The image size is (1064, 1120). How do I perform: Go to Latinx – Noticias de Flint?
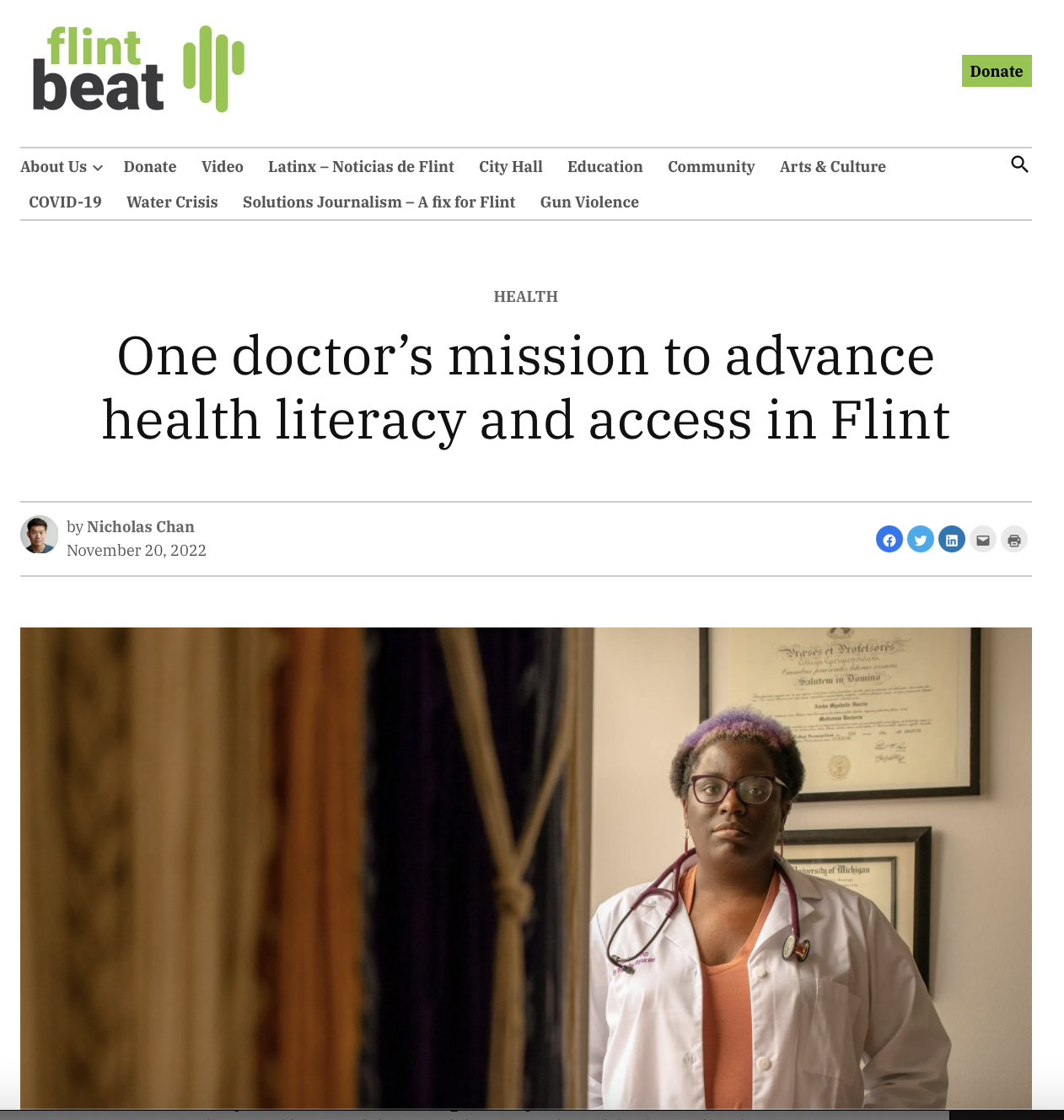[361, 167]
